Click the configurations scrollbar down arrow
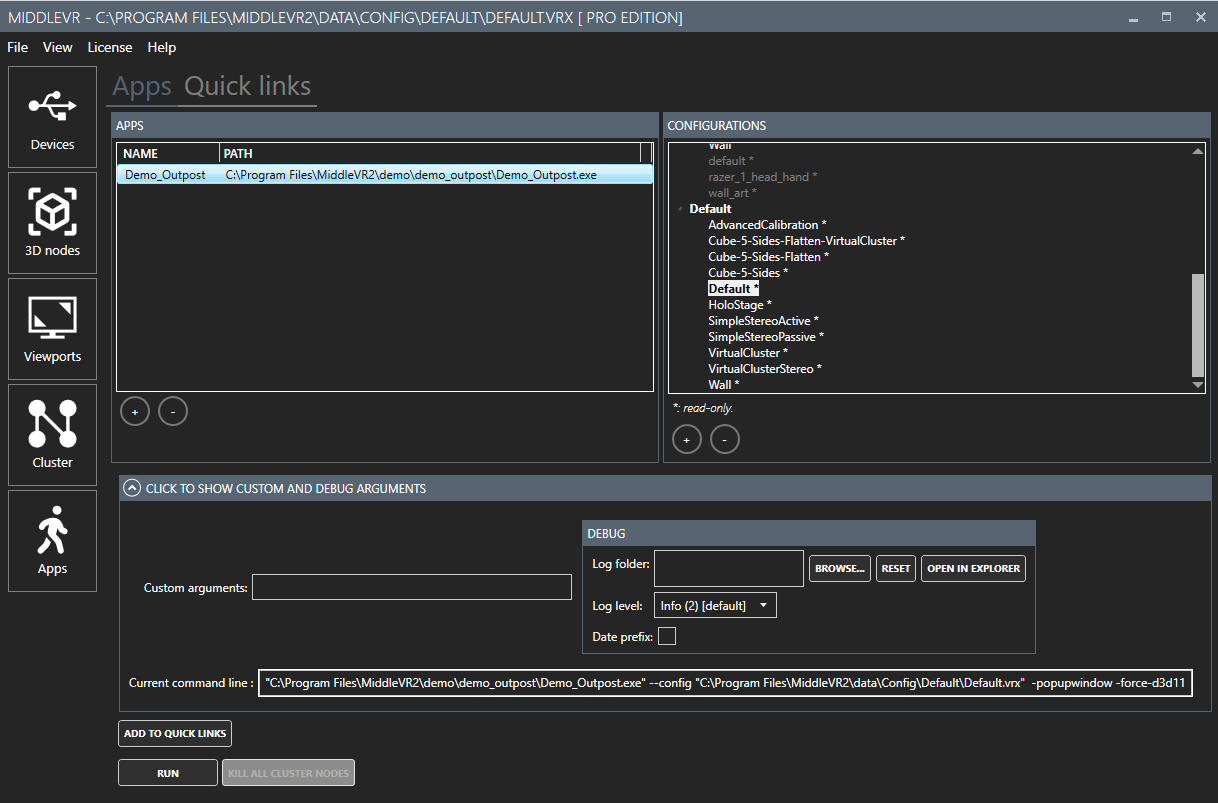This screenshot has width=1218, height=803. click(x=1198, y=385)
